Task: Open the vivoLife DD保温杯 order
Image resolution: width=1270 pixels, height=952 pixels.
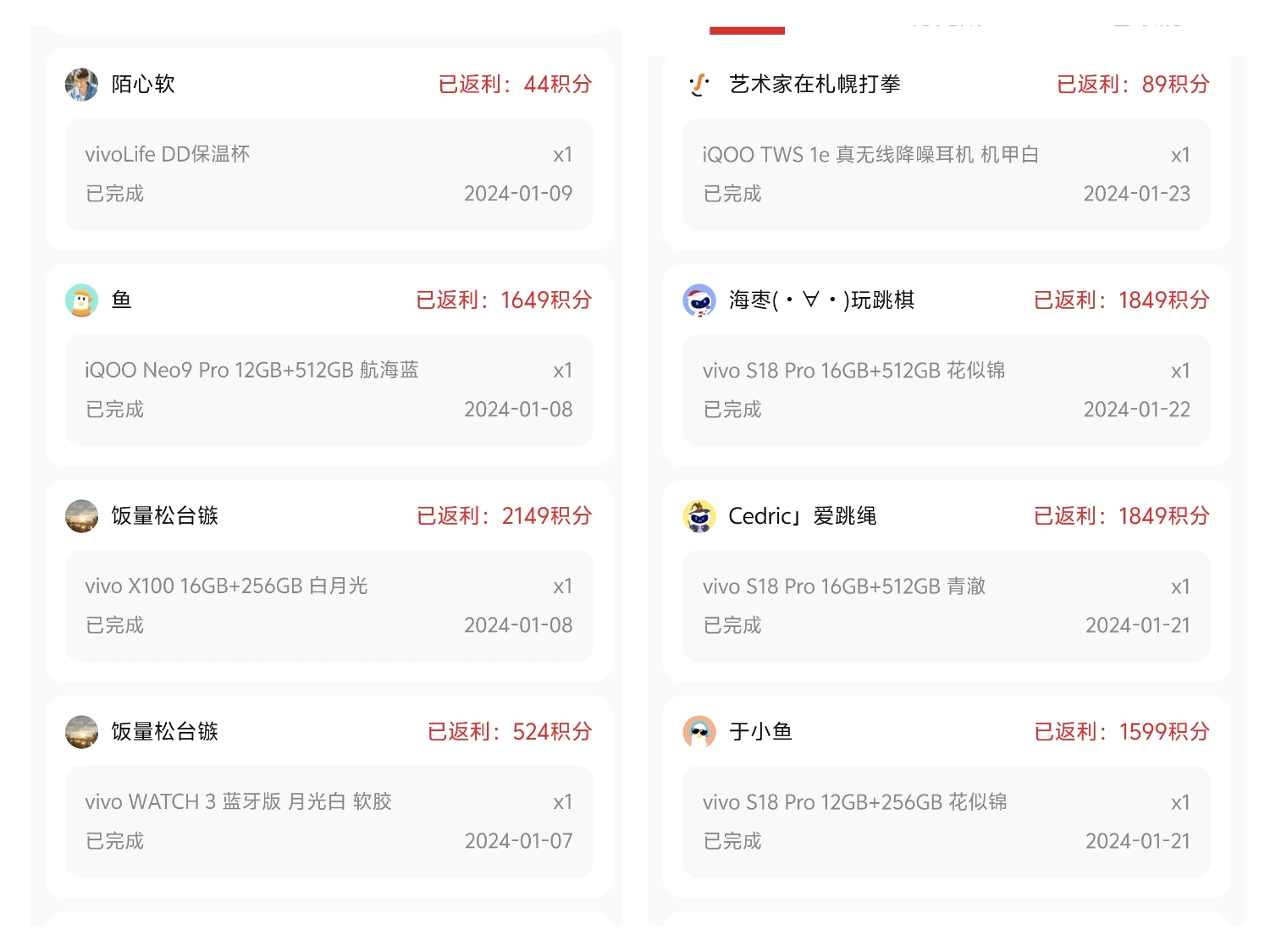Action: pyautogui.click(x=329, y=174)
